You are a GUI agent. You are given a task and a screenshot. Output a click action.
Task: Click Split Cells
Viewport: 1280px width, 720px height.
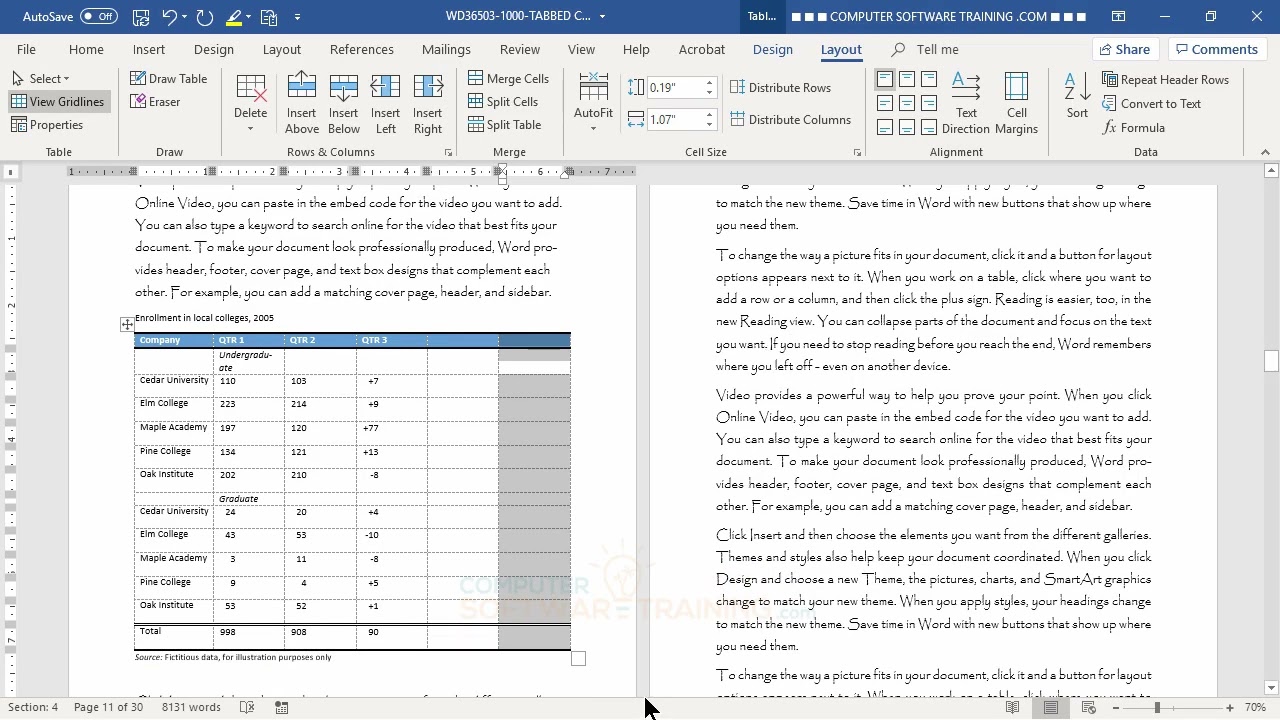503,102
